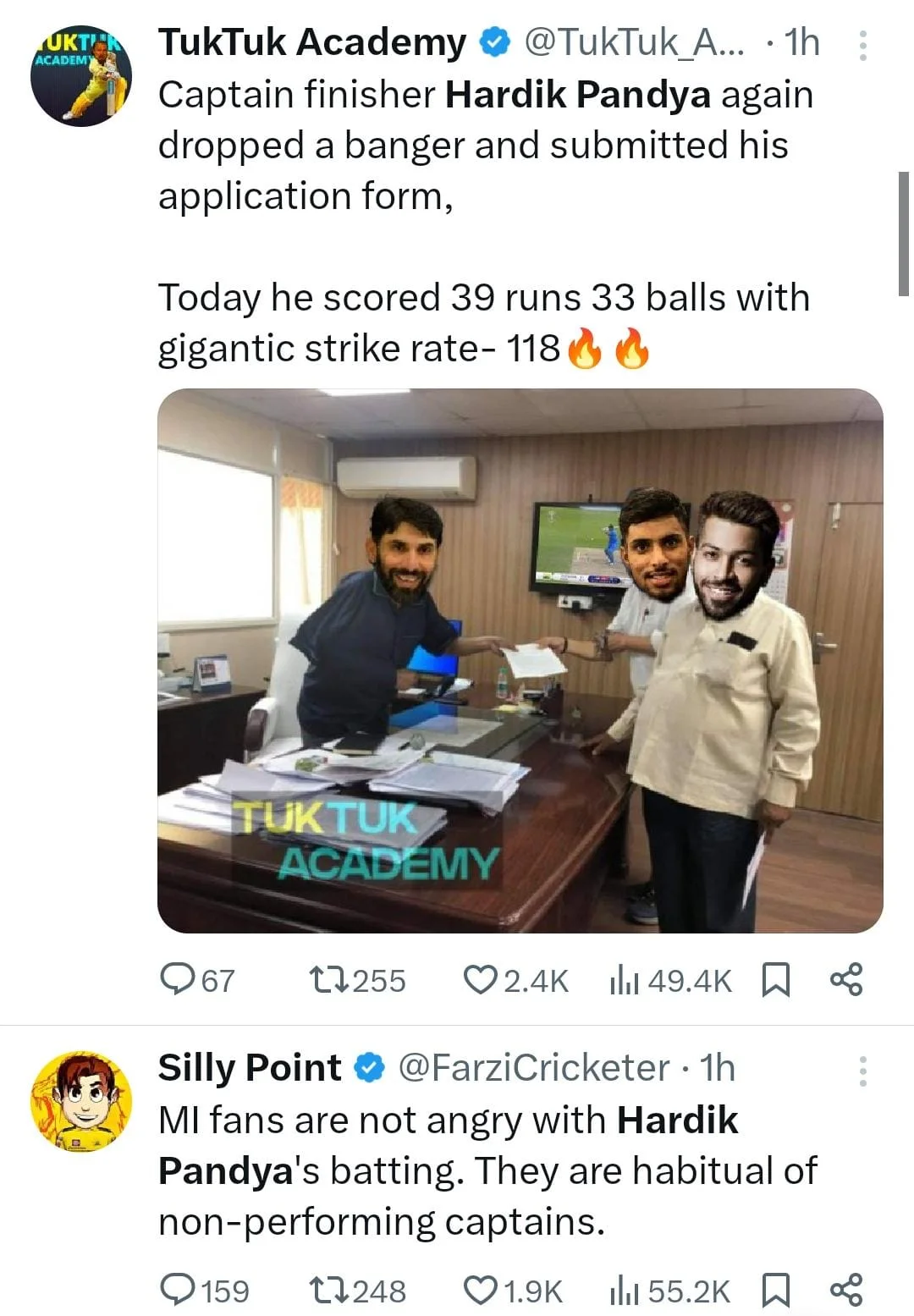Like the TukTuk Academy tweet

tap(480, 980)
